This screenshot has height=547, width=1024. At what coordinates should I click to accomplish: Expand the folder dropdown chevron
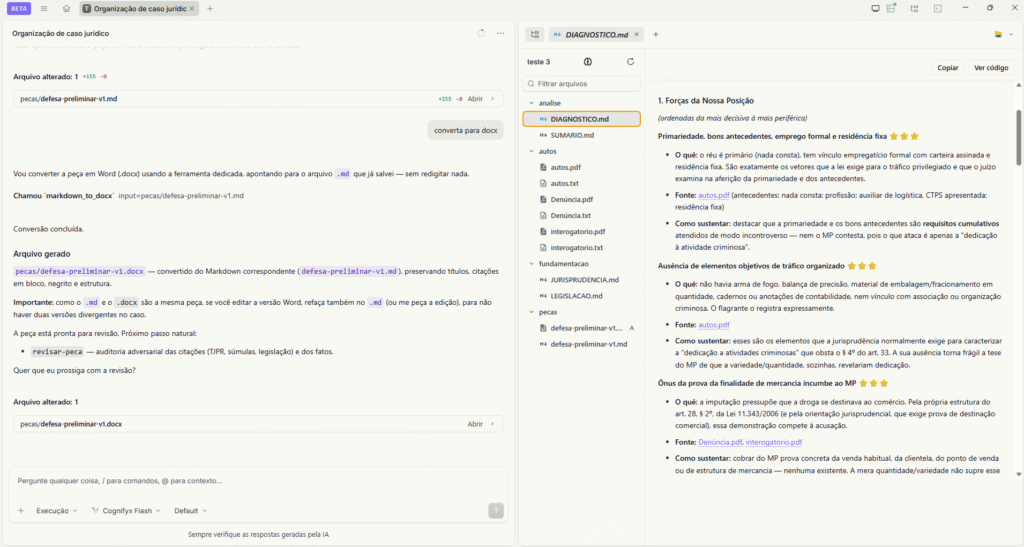[x=1011, y=35]
